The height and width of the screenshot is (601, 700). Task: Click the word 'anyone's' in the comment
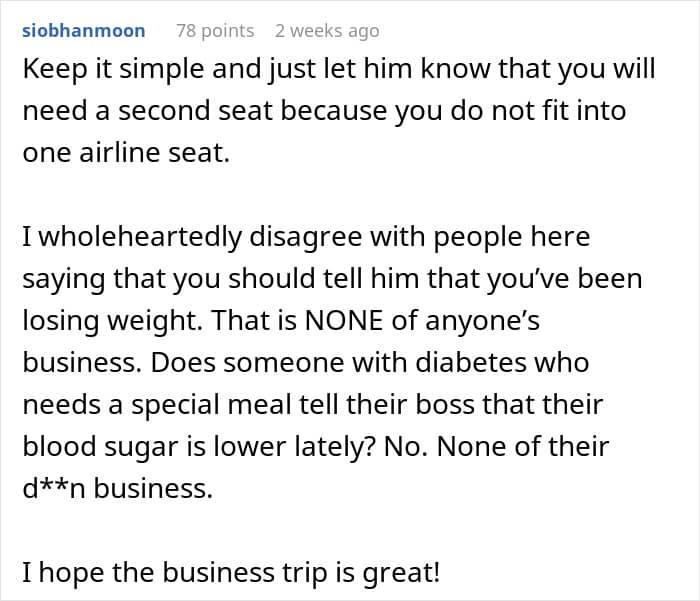tap(483, 321)
